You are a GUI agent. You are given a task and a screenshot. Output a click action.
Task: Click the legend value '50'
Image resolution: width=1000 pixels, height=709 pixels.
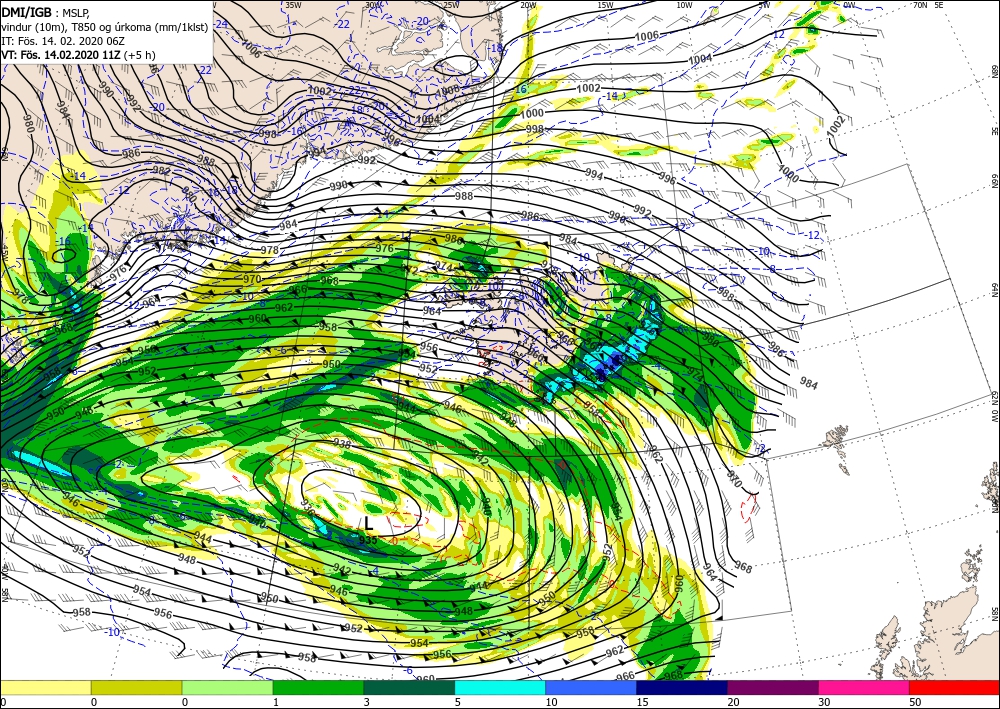[913, 702]
